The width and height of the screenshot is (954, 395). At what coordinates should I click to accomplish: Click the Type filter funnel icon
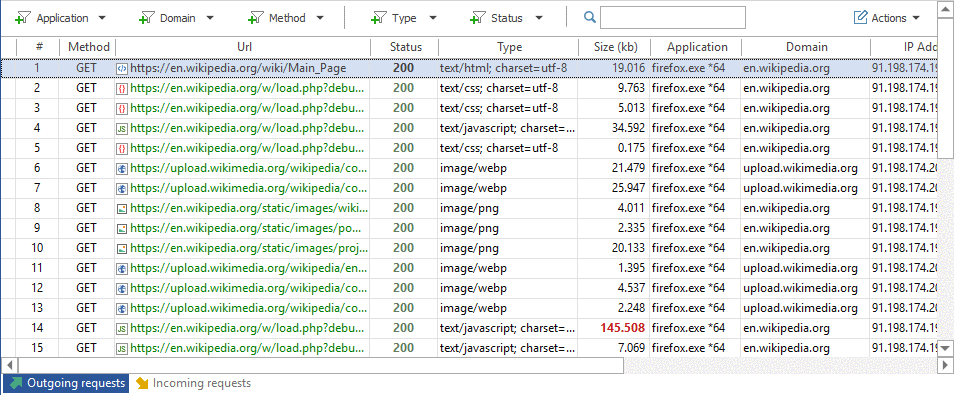click(378, 18)
